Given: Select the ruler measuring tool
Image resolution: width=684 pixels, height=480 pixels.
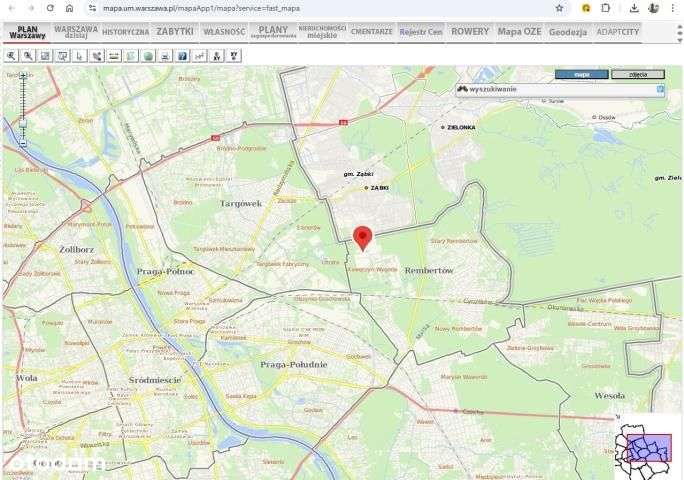Looking at the screenshot, I should pyautogui.click(x=114, y=56).
